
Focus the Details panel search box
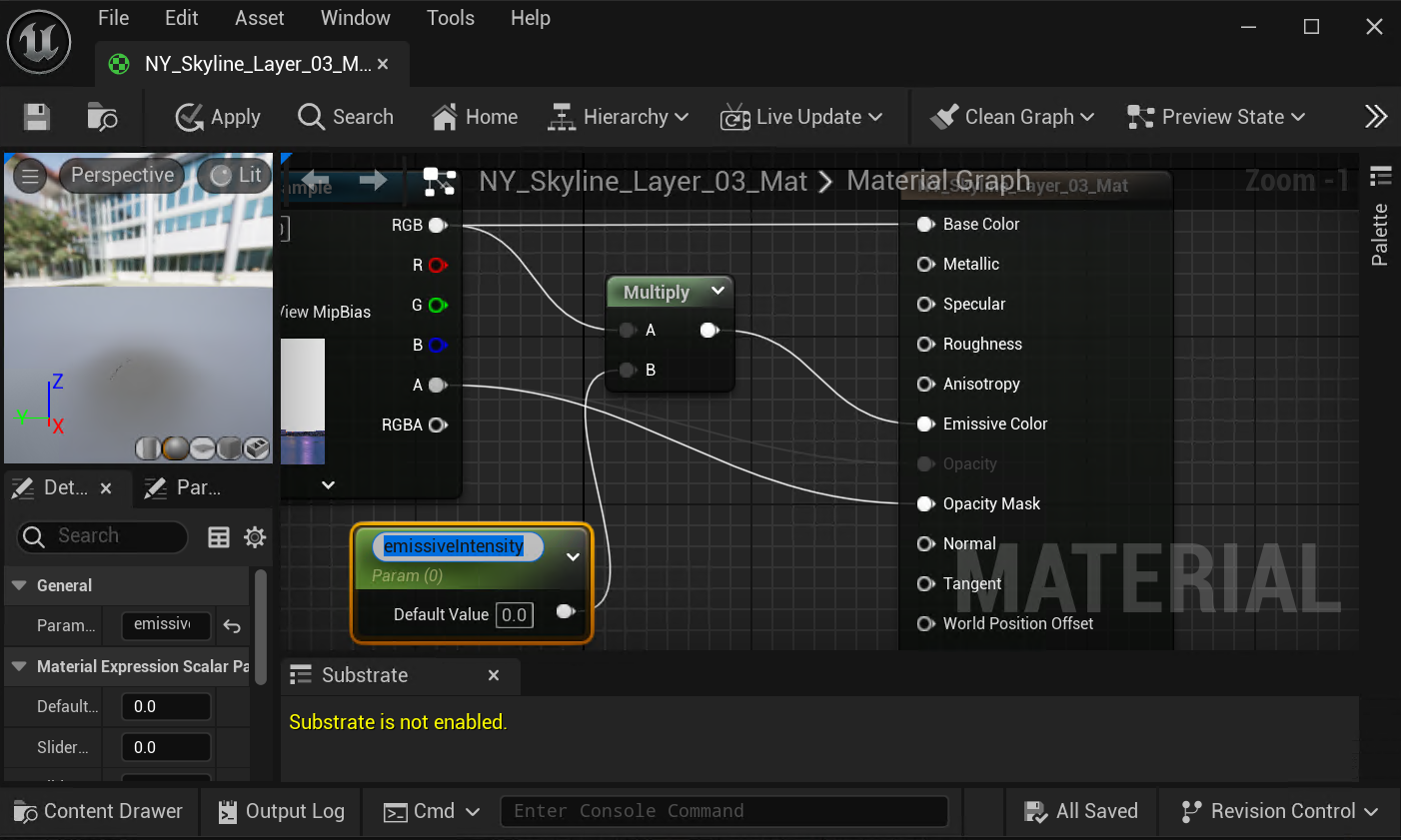point(102,537)
